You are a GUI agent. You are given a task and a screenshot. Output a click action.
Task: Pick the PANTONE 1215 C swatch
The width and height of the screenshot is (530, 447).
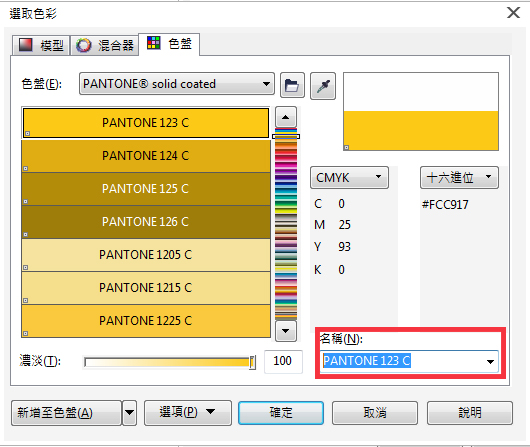coord(146,288)
